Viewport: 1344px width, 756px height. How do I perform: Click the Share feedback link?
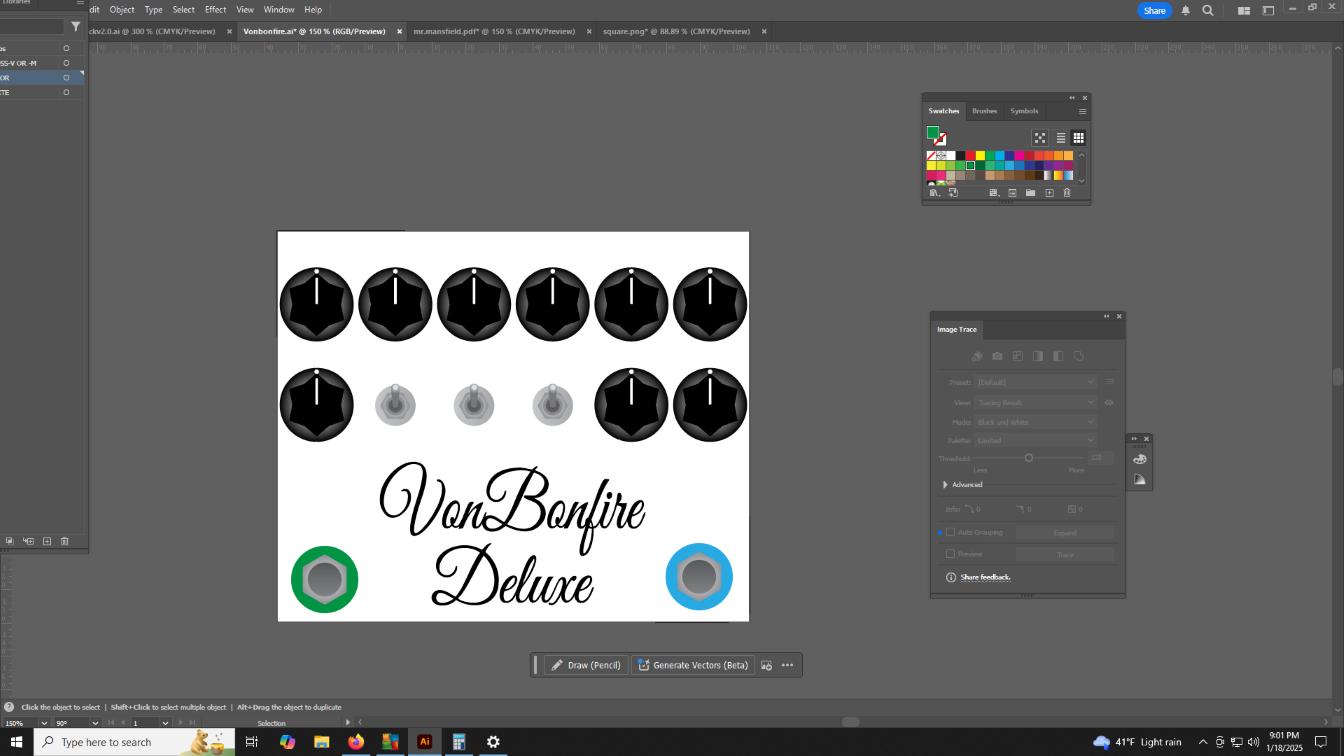985,577
